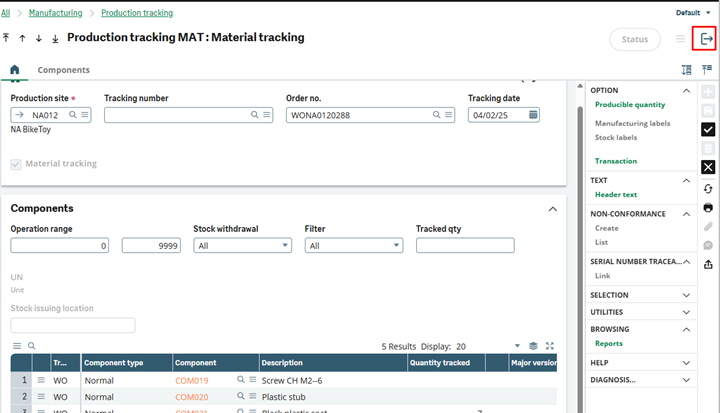Toggle the Material tracking checkbox
Viewport: 720px width, 413px height.
click(16, 164)
